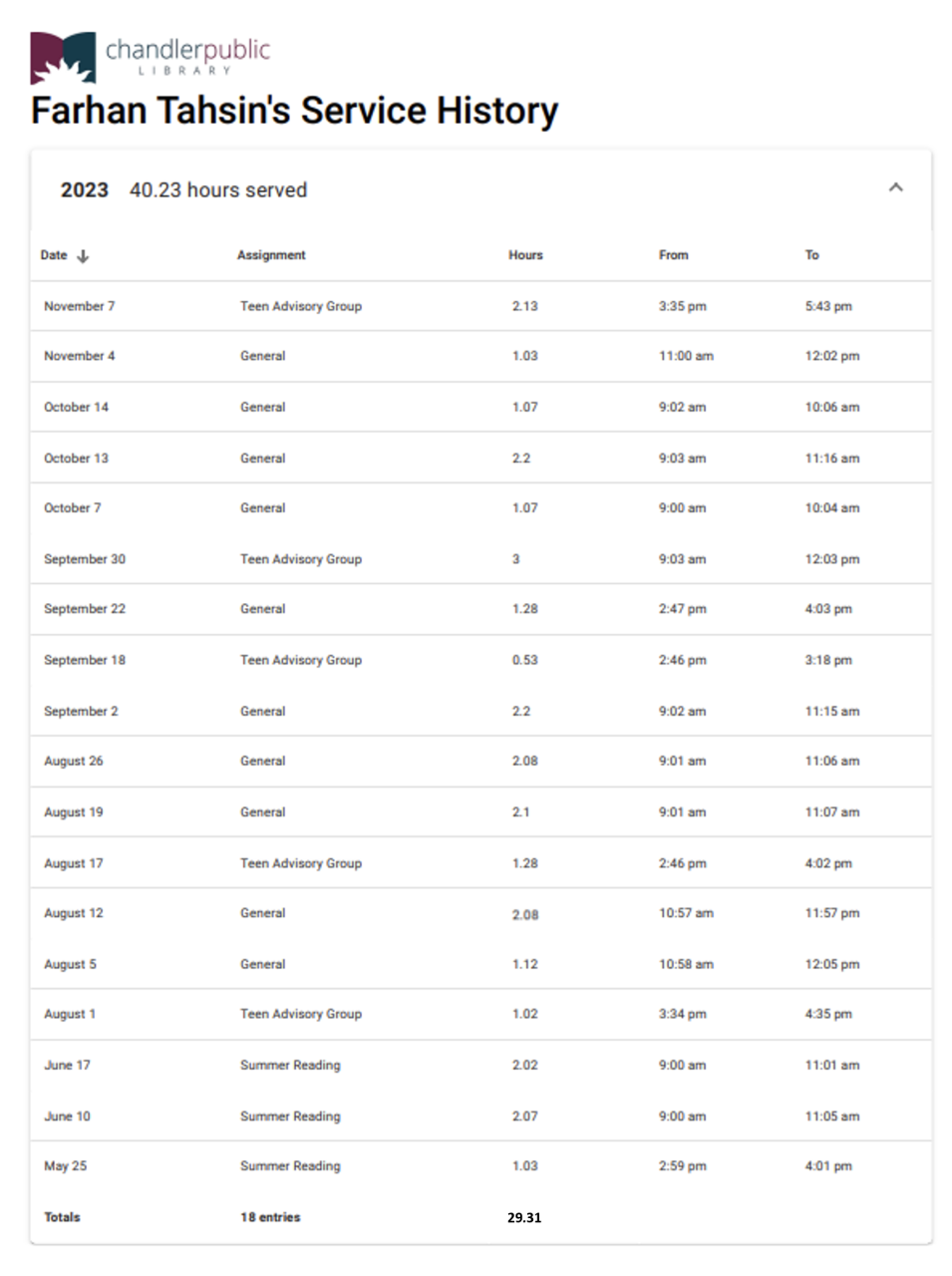Click Teen Advisory Group on September 30
The width and height of the screenshot is (952, 1276).
click(x=300, y=559)
